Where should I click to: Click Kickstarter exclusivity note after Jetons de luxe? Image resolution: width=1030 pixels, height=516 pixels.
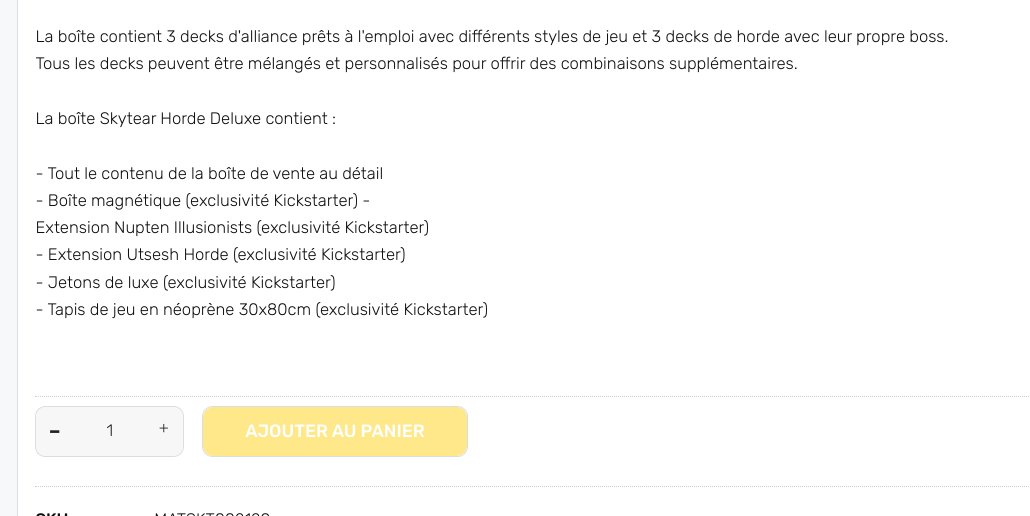[249, 283]
